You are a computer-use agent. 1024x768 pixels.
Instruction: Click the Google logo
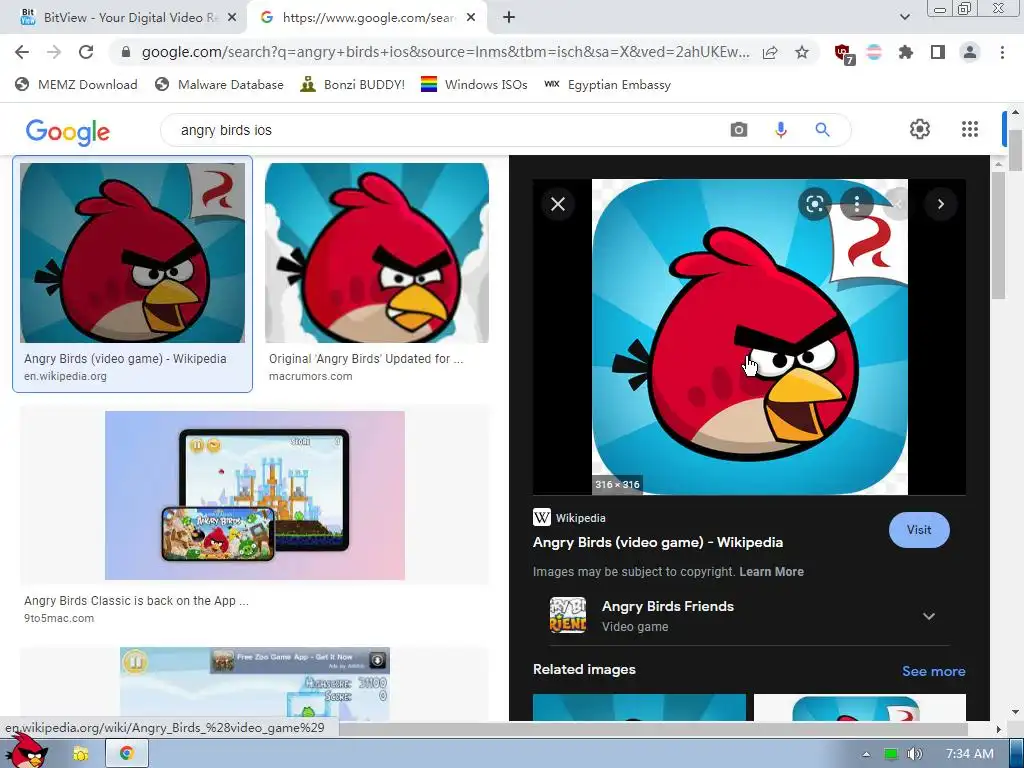coord(68,131)
